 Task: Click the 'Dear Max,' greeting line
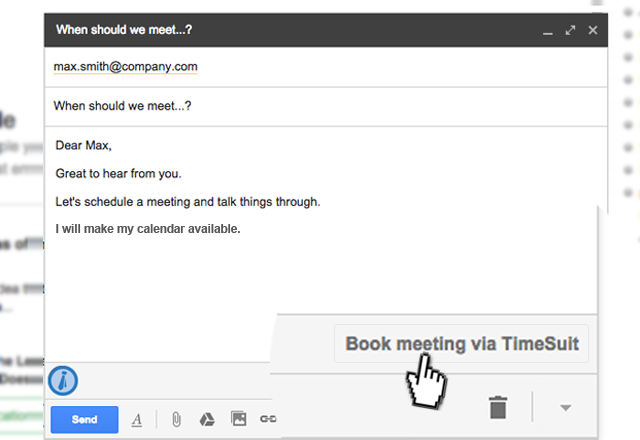pos(84,145)
